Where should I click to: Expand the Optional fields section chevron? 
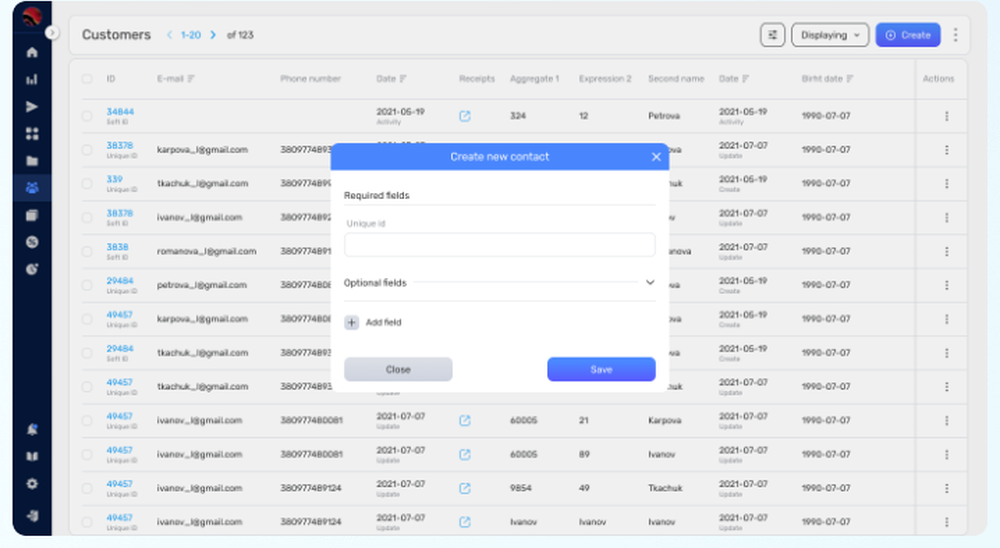pyautogui.click(x=650, y=282)
